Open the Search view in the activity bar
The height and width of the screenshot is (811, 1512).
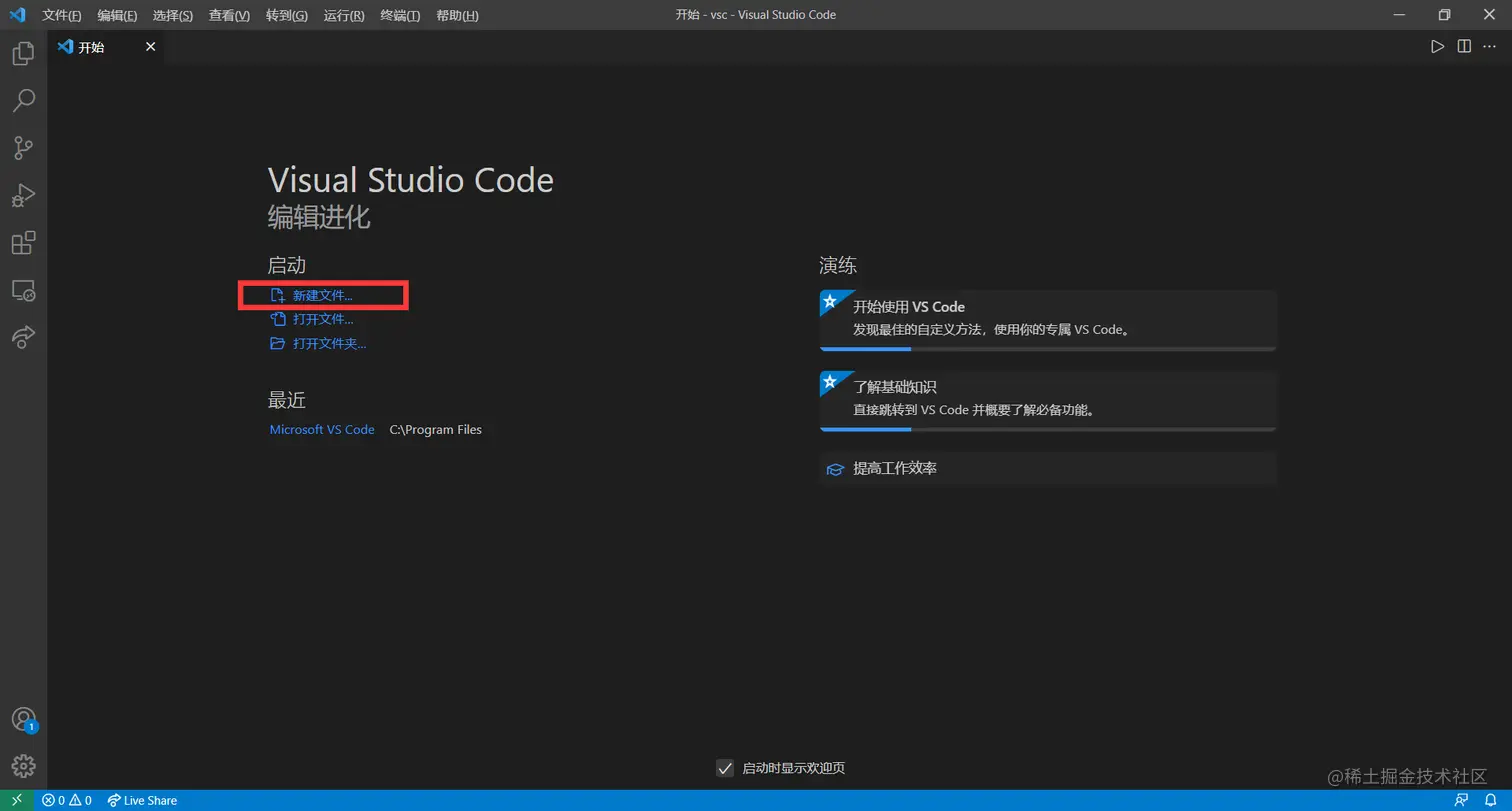point(23,100)
